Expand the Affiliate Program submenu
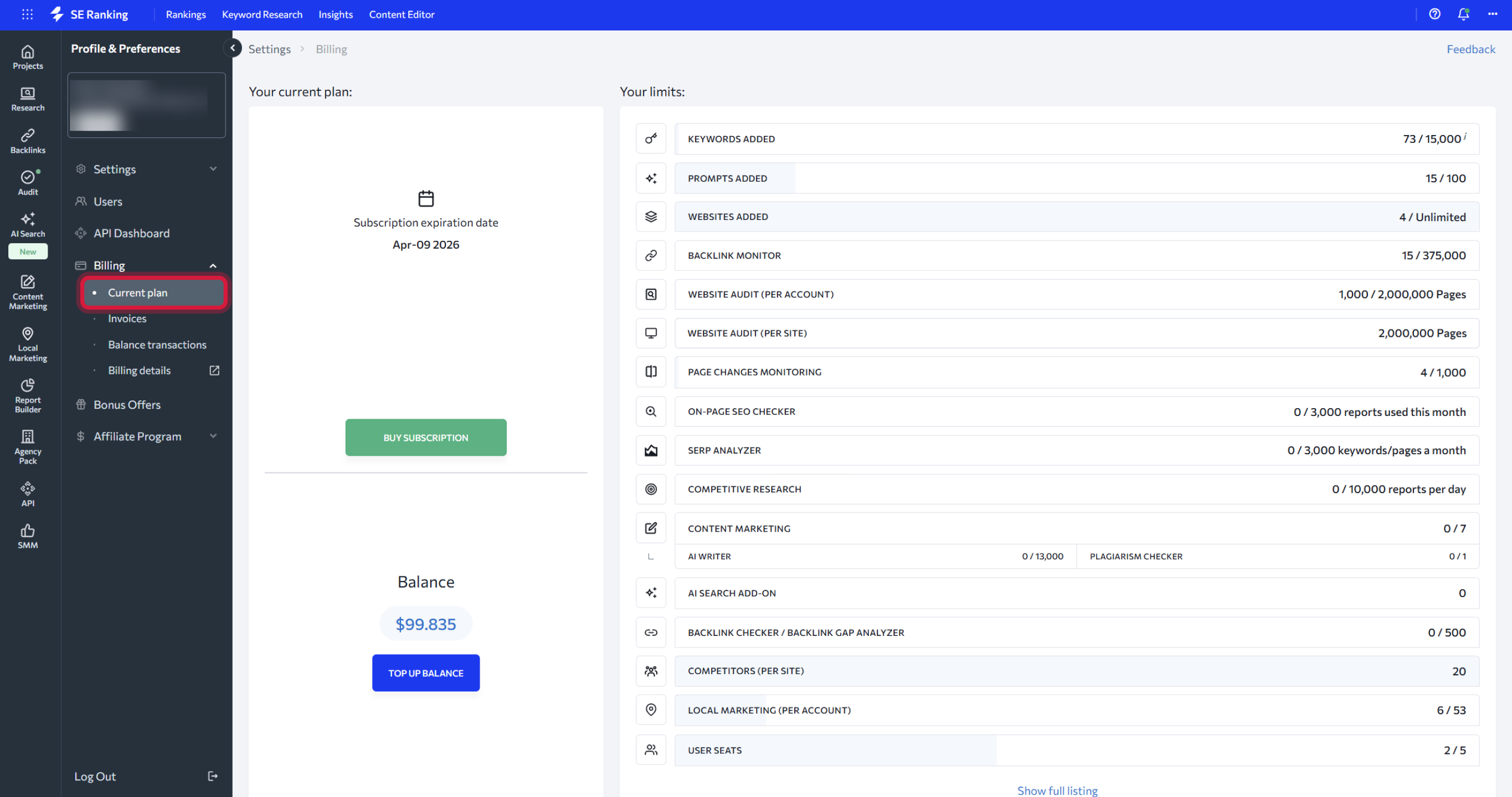Viewport: 1512px width, 797px height. pos(213,436)
